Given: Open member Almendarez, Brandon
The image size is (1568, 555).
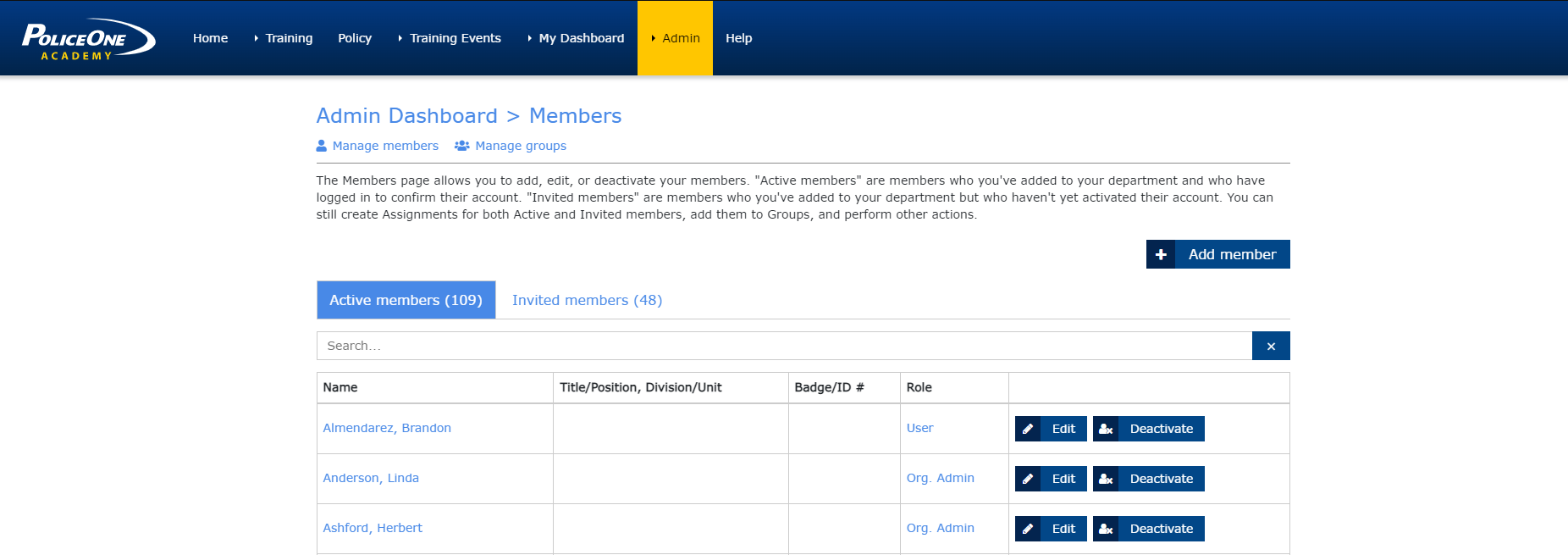Looking at the screenshot, I should click(387, 428).
